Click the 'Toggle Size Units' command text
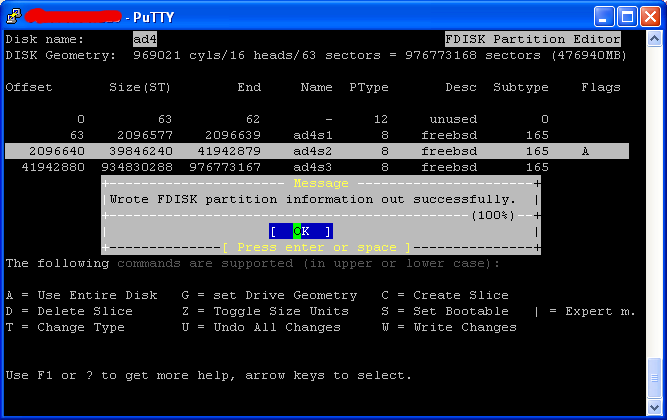Image resolution: width=667 pixels, height=420 pixels. (x=281, y=311)
